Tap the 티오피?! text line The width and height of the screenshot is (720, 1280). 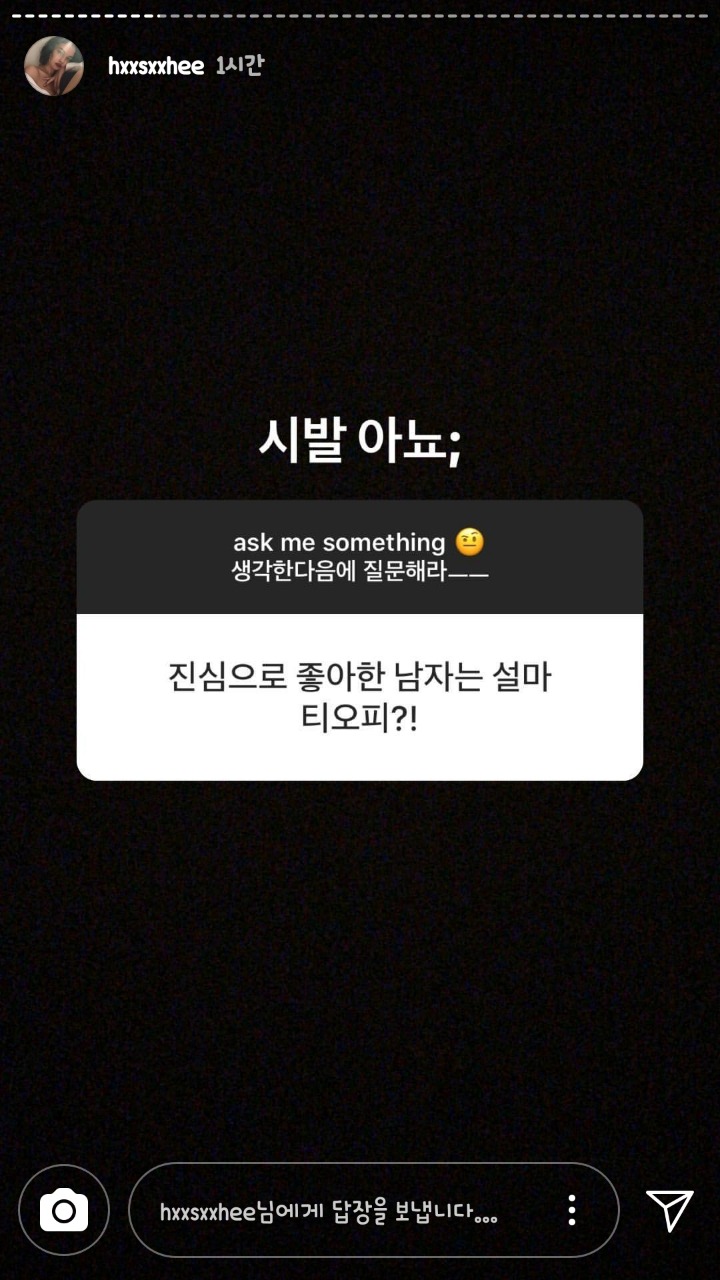(360, 717)
